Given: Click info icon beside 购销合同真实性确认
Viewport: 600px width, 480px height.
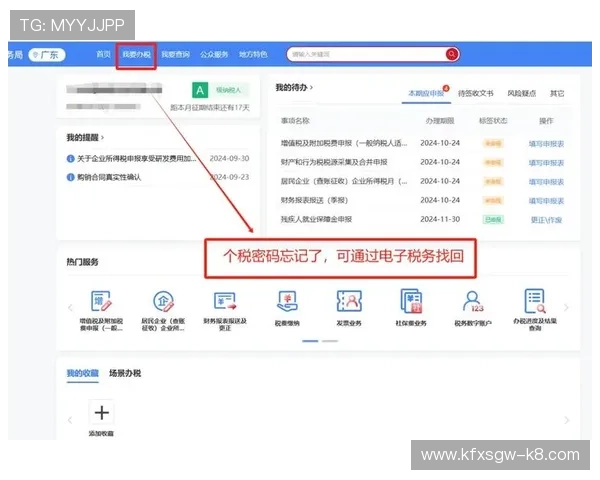Looking at the screenshot, I should click(70, 177).
